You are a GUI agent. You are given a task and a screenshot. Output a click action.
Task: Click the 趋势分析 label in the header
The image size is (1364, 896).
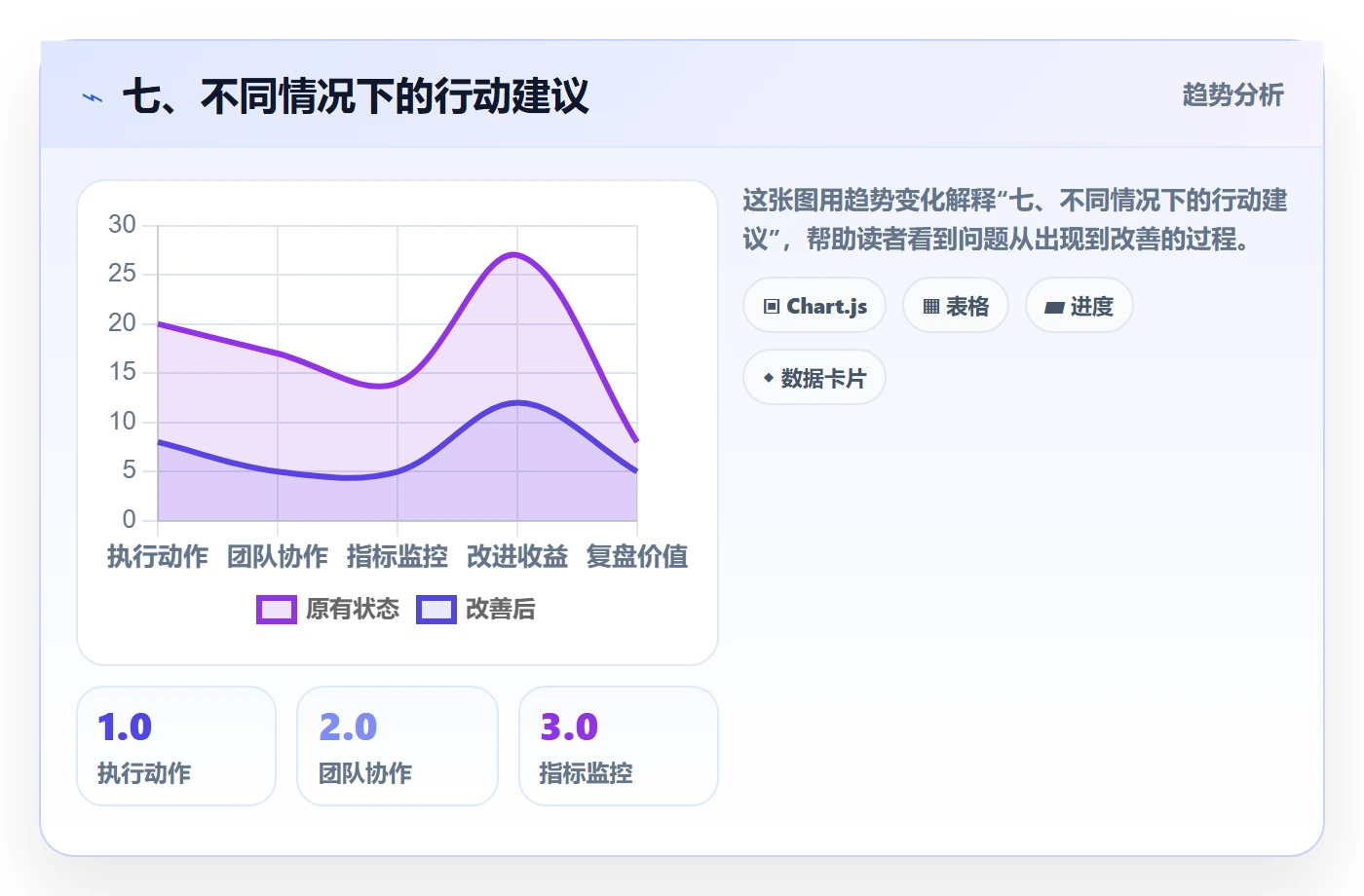click(x=1233, y=94)
